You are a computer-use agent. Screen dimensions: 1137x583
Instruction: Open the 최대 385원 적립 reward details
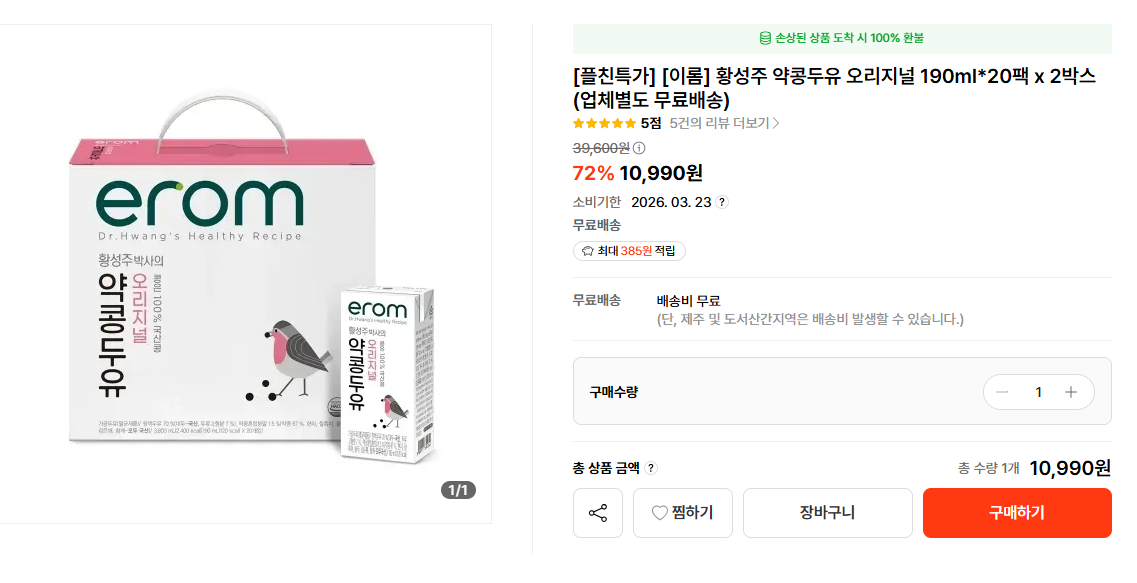[x=629, y=251]
